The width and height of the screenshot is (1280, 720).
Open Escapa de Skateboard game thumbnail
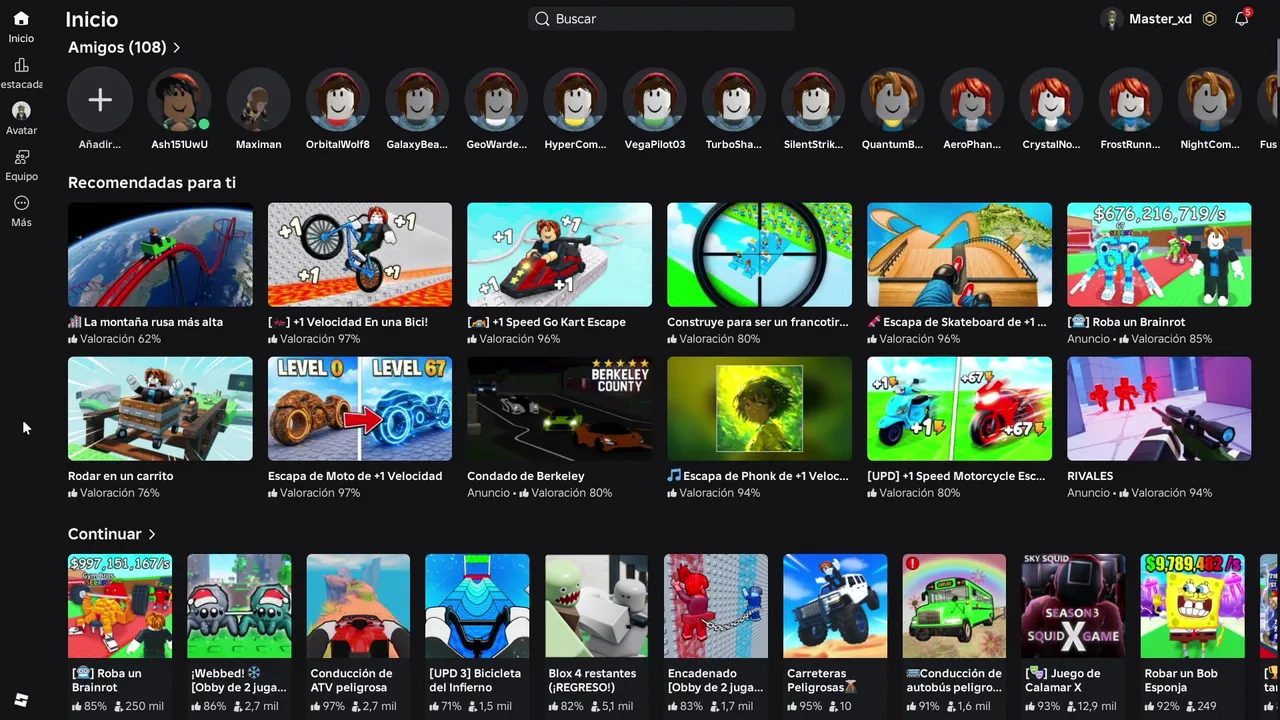coord(960,255)
